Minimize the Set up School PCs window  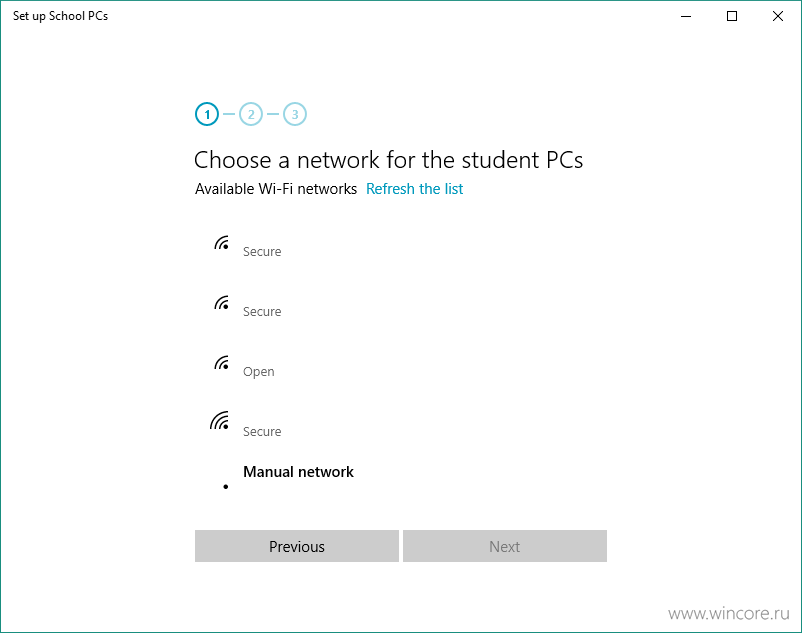coord(686,16)
